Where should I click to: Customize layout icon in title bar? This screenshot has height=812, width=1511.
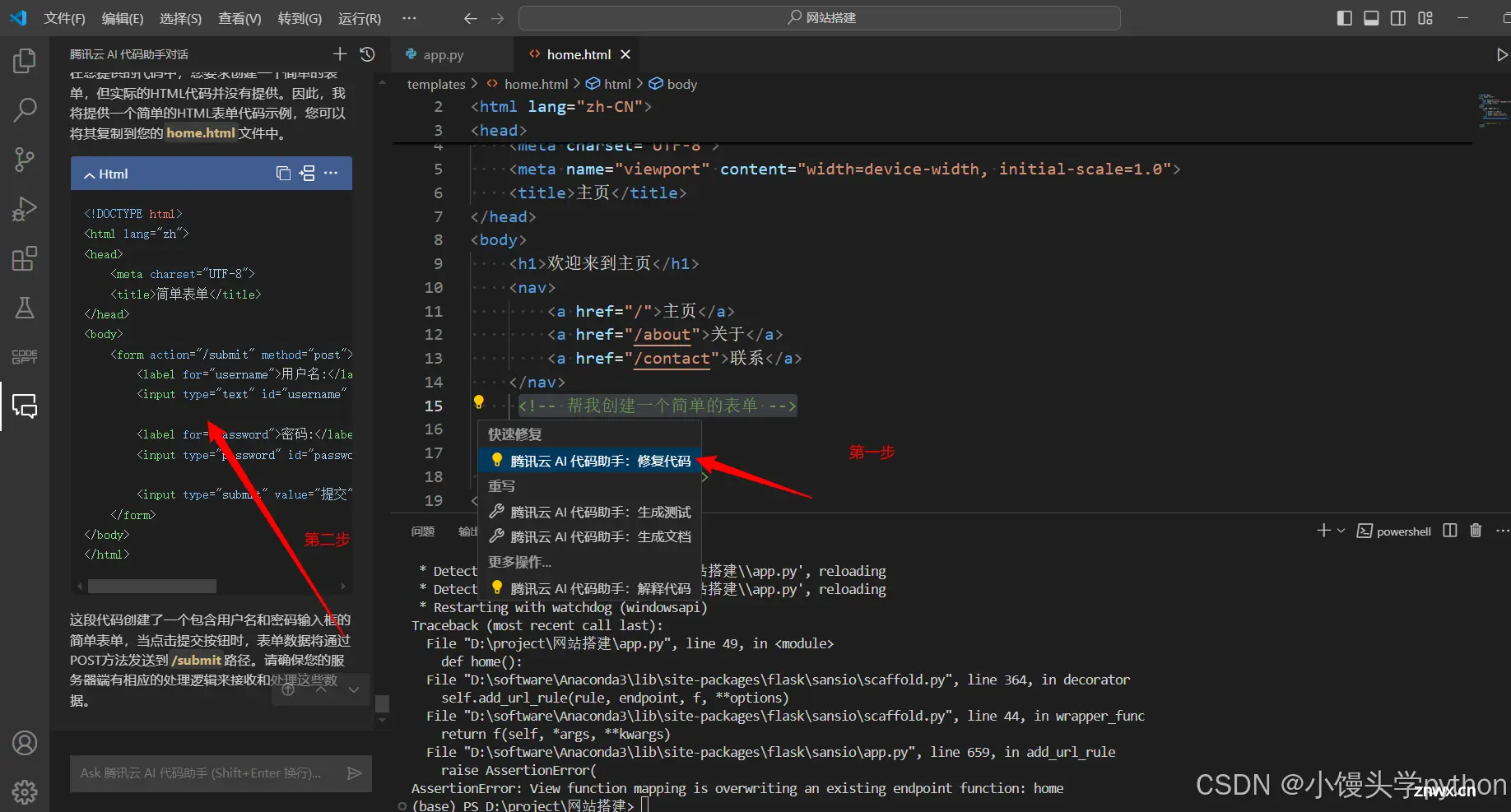[x=1425, y=18]
